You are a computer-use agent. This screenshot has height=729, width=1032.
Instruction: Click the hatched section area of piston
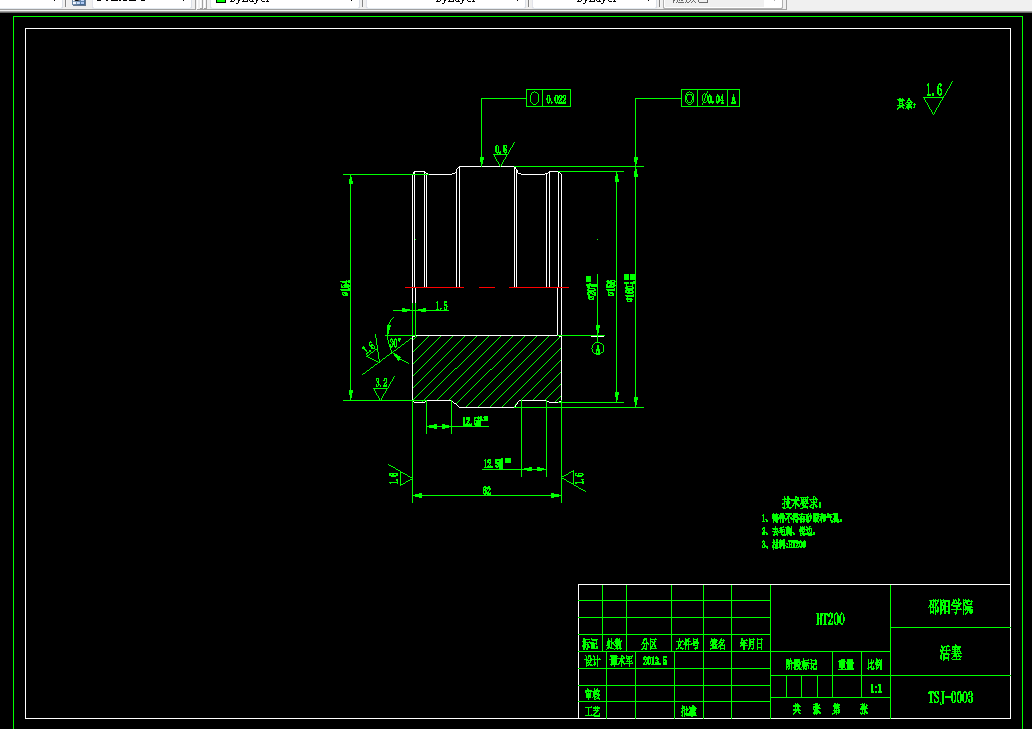[487, 370]
